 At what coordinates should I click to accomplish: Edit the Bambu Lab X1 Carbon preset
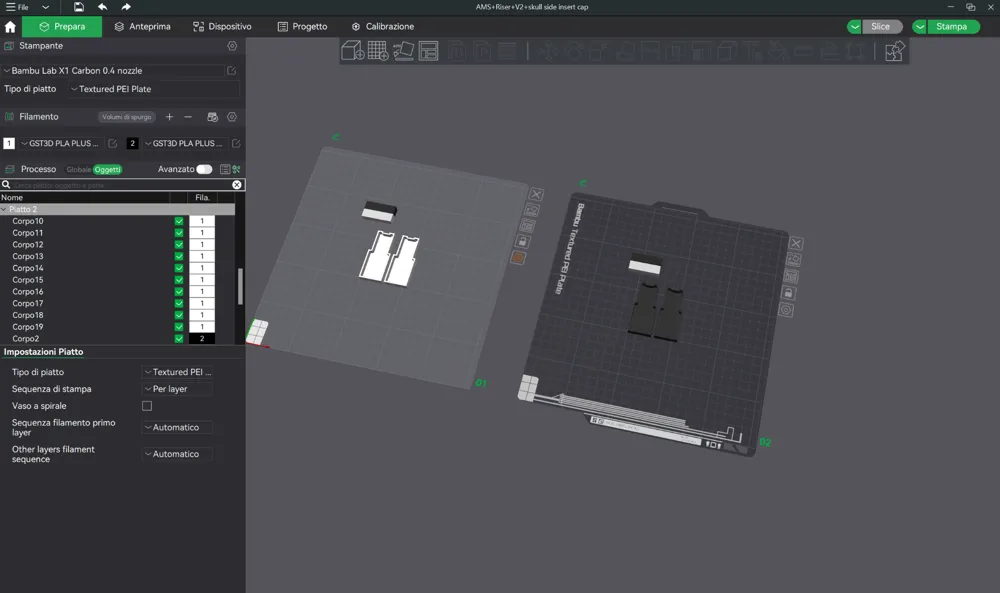232,71
